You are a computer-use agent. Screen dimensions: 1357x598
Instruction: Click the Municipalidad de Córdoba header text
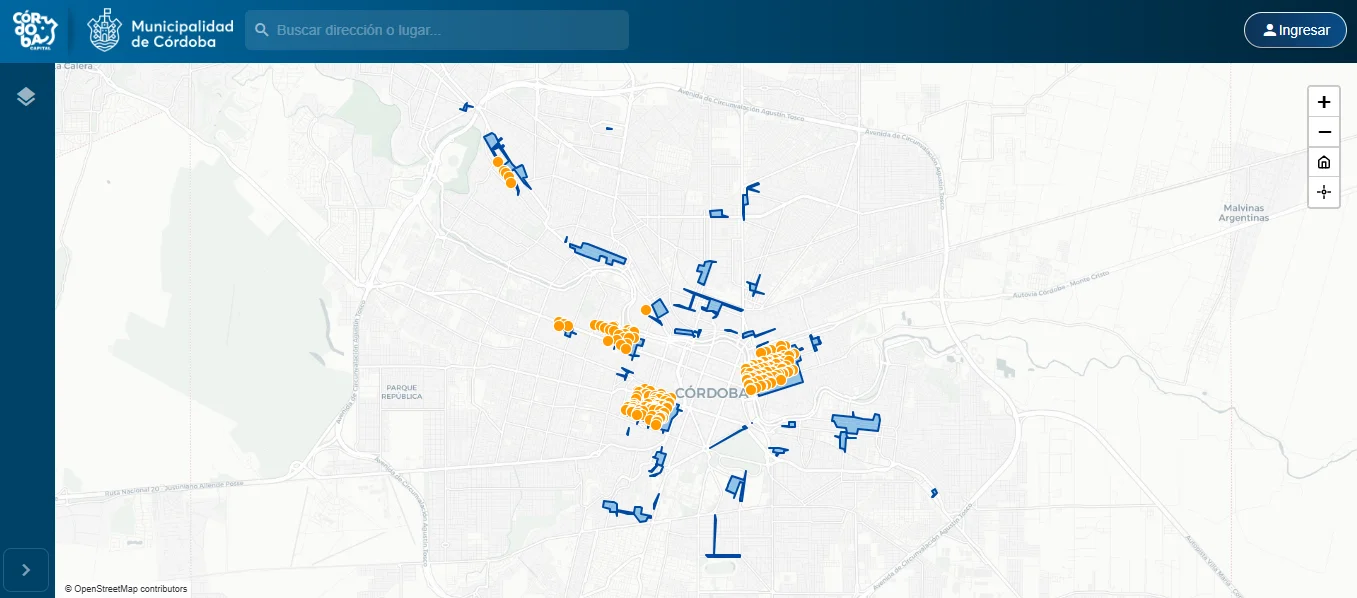click(x=182, y=34)
